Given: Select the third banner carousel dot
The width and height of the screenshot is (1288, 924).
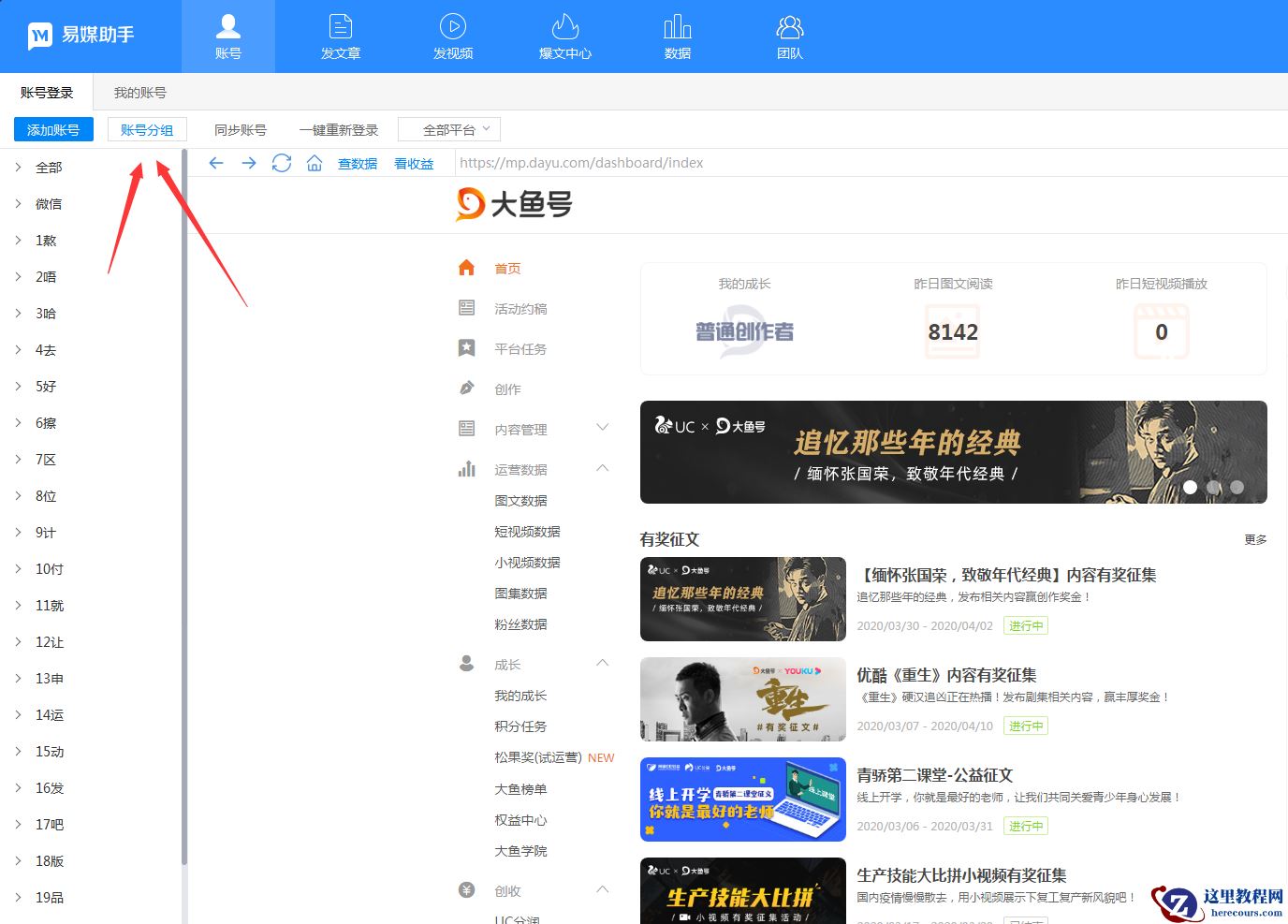Looking at the screenshot, I should pyautogui.click(x=1237, y=487).
